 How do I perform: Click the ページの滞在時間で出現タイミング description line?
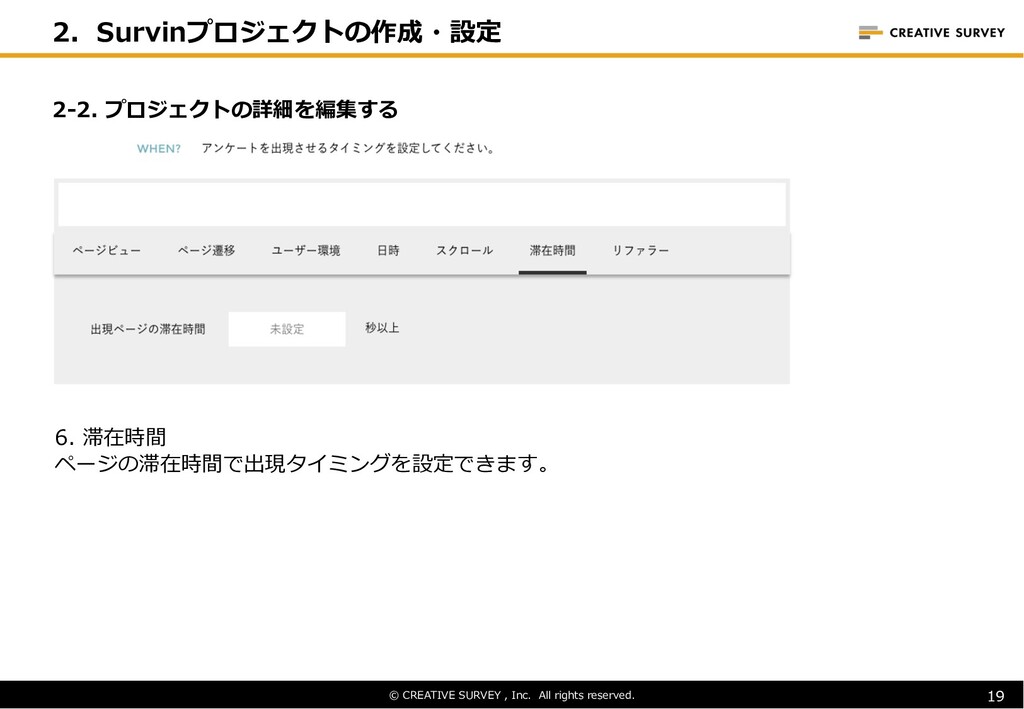pos(302,464)
